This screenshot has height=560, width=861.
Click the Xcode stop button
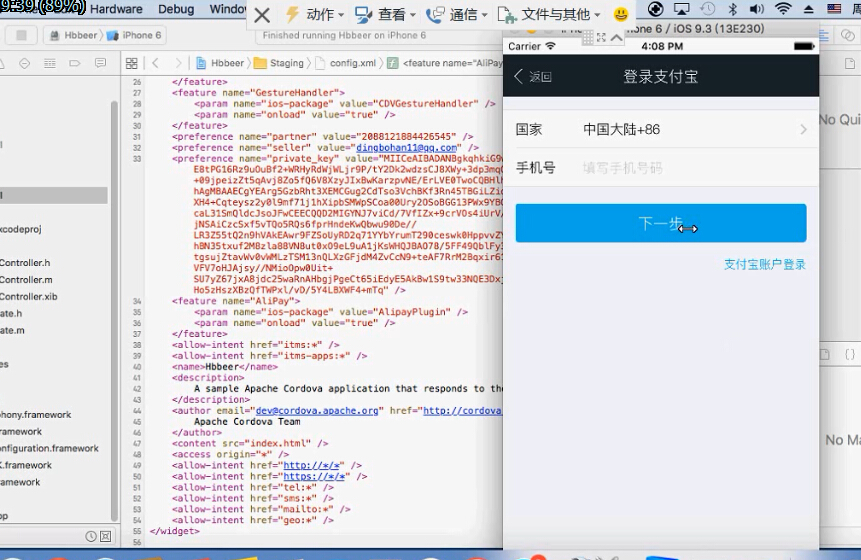point(21,35)
